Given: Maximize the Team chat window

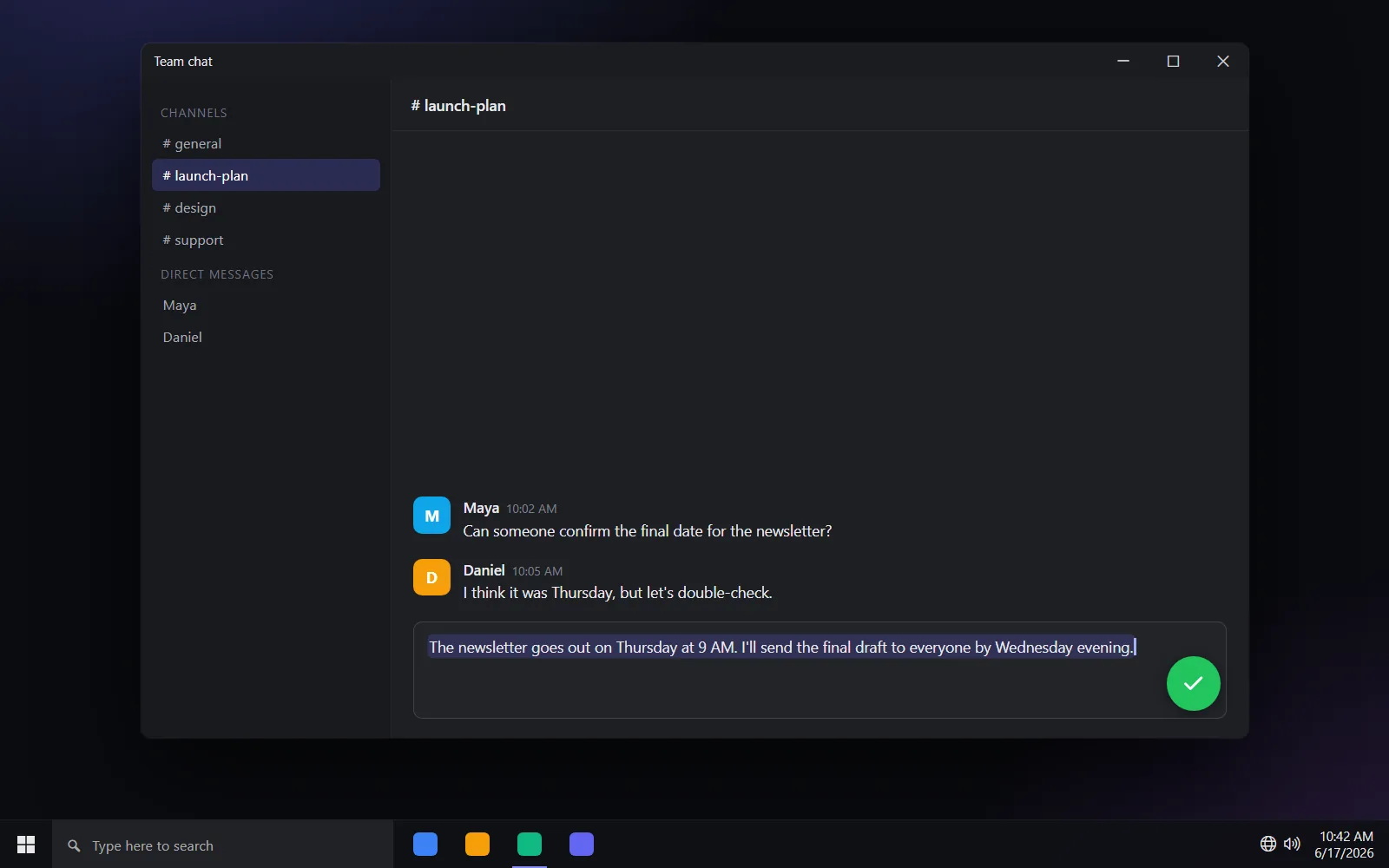Looking at the screenshot, I should (1173, 61).
